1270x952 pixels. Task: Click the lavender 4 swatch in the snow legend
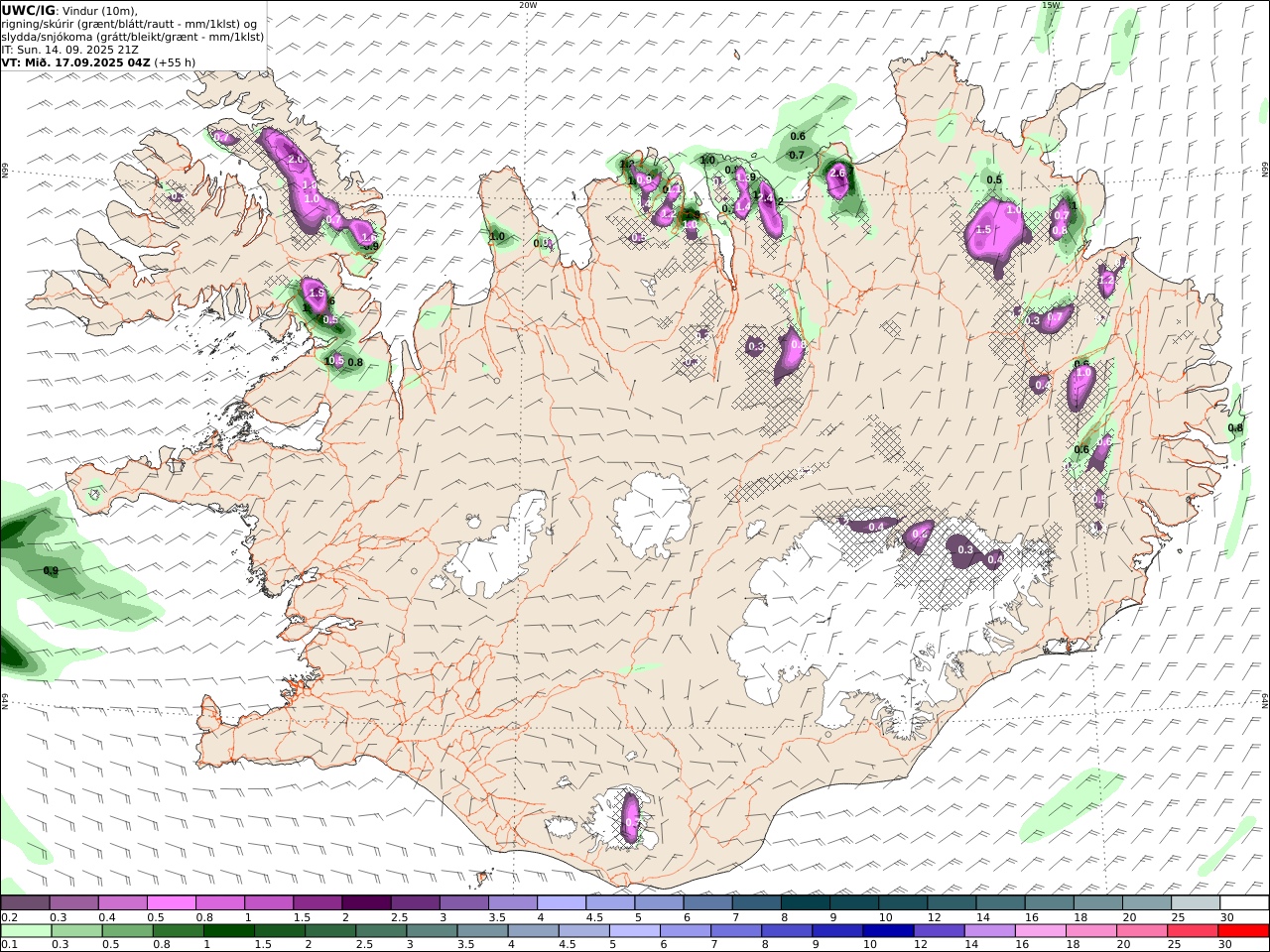point(562,903)
